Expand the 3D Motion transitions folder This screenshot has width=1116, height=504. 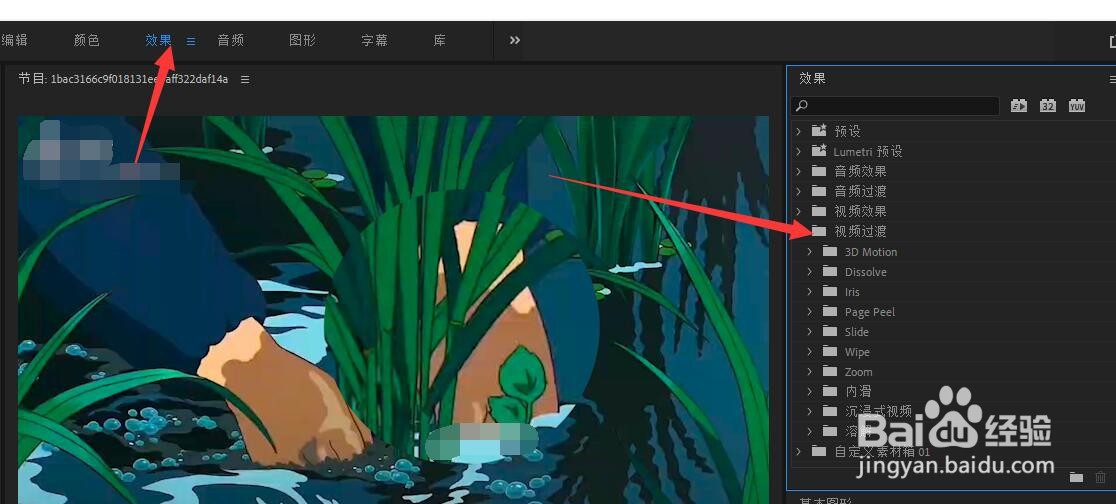[x=809, y=251]
